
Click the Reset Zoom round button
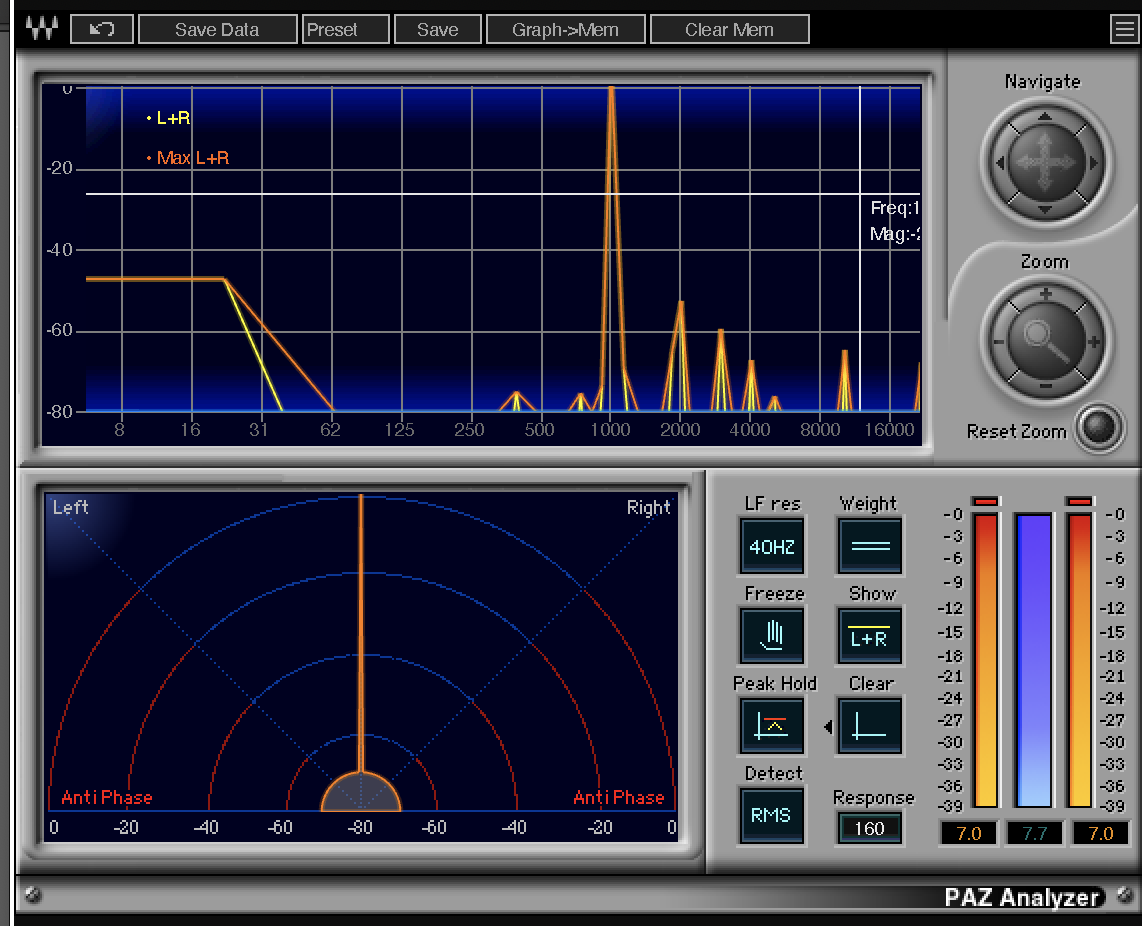(x=1098, y=428)
